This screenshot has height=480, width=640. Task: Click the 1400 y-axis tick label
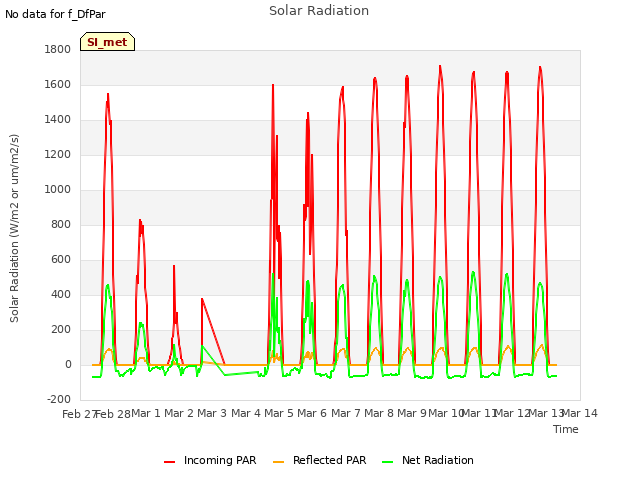click(x=58, y=120)
